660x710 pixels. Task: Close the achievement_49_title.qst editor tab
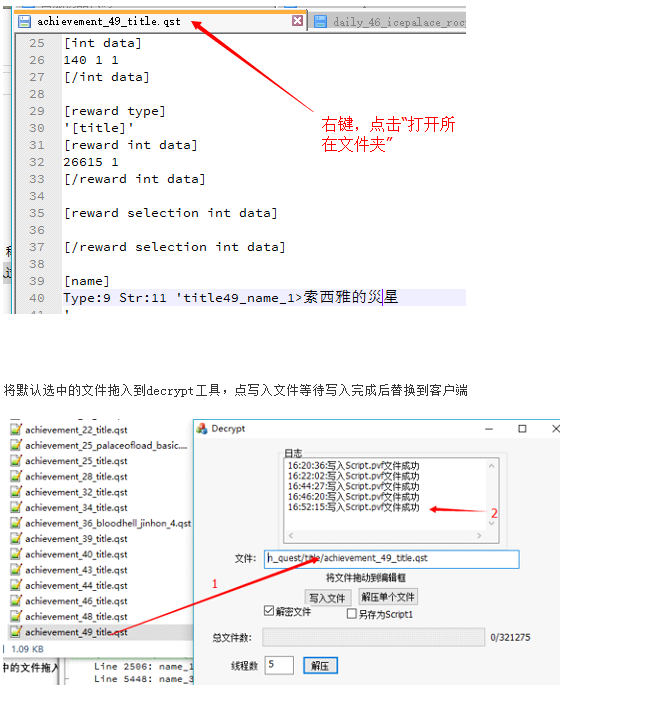click(297, 21)
